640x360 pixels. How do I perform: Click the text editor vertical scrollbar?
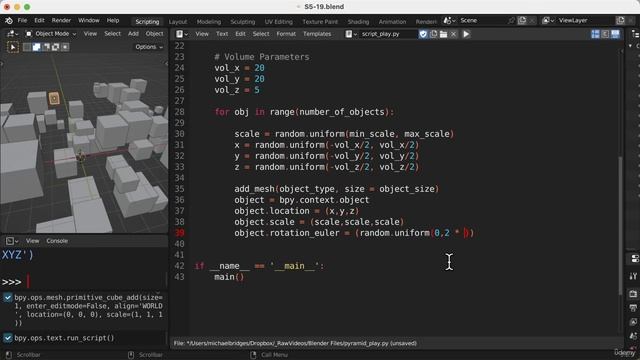pyautogui.click(x=621, y=225)
